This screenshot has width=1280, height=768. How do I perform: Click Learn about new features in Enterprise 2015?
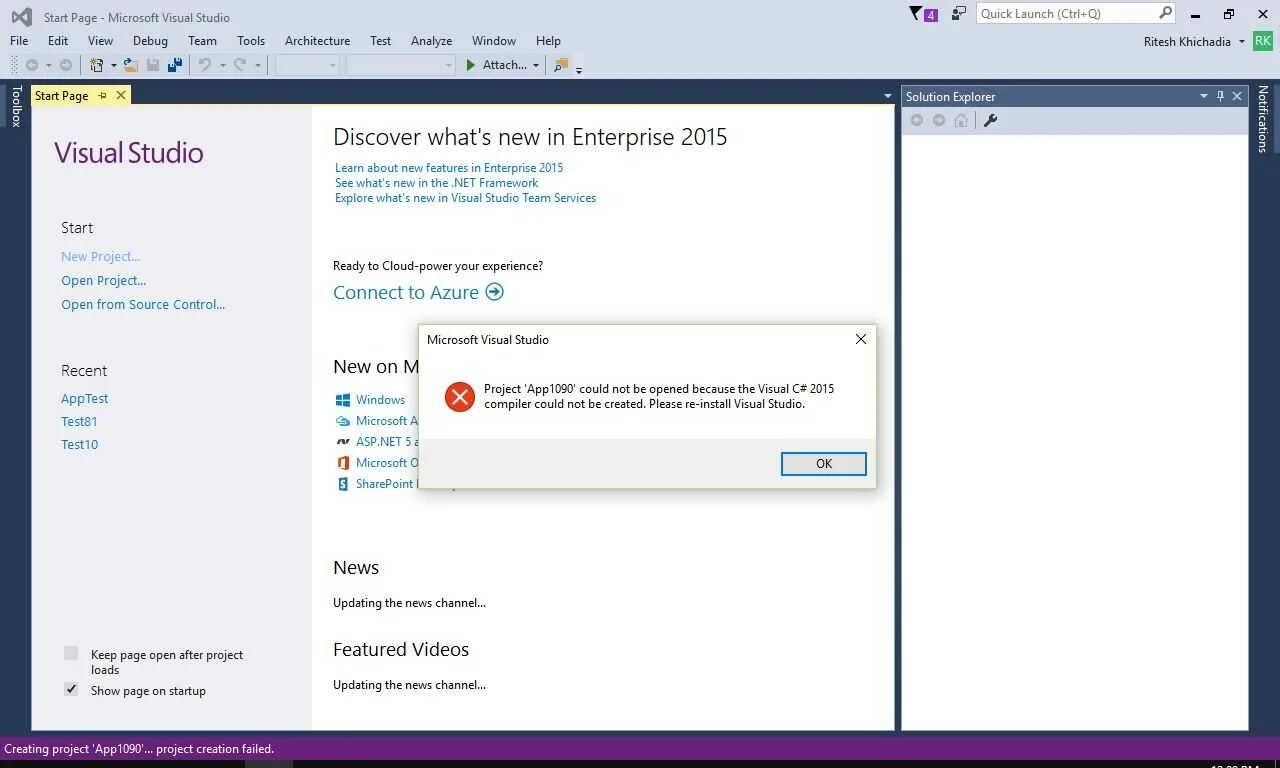pyautogui.click(x=449, y=167)
